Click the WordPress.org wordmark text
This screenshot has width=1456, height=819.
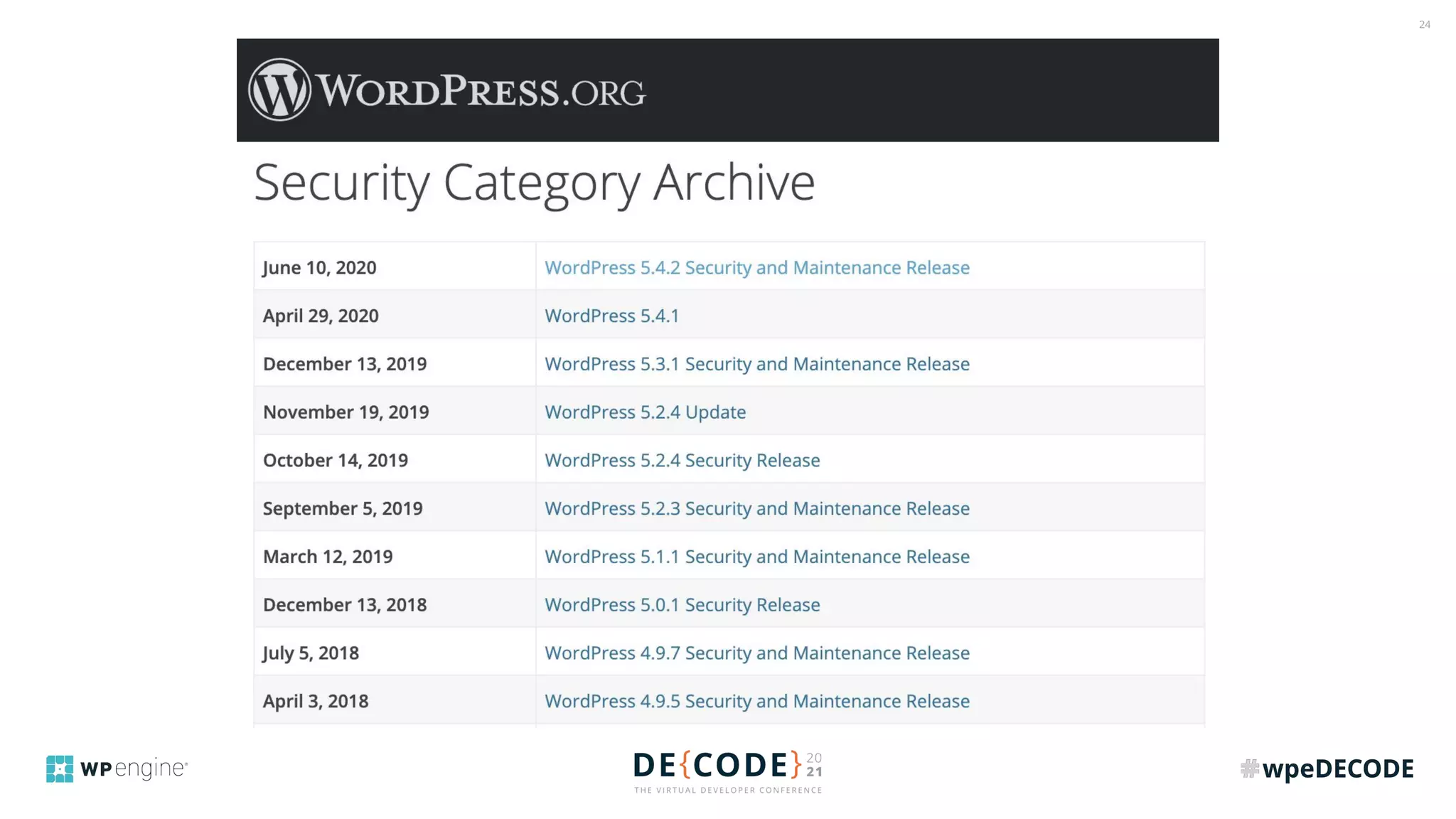coord(481,91)
